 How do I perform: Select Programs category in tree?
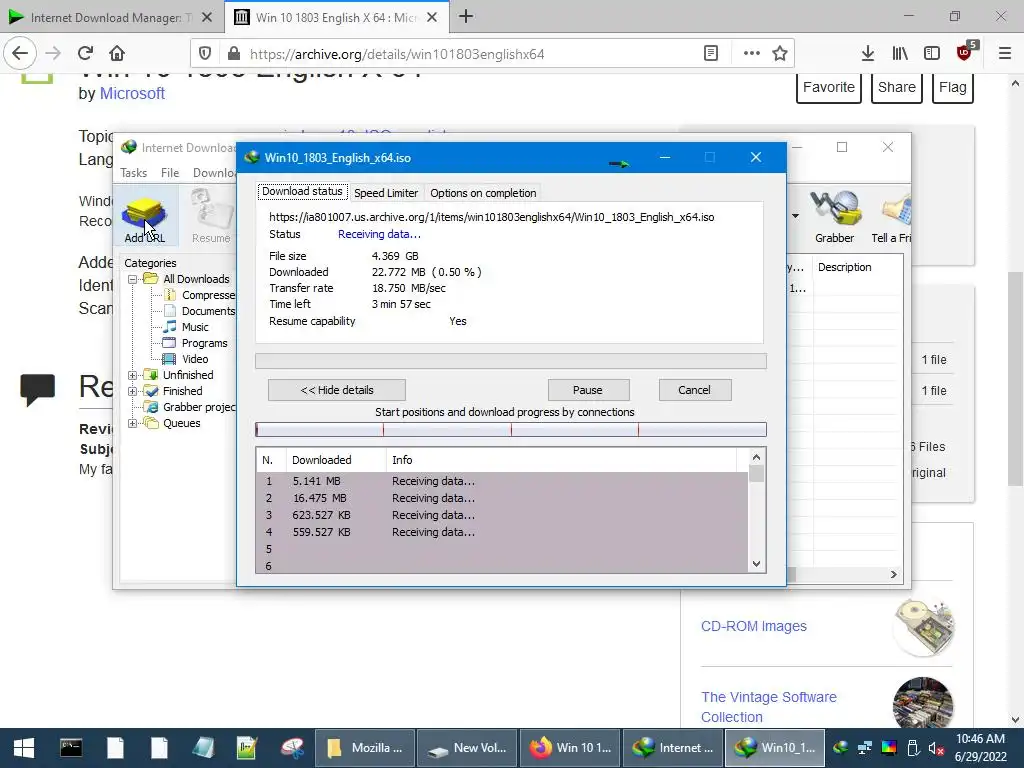coord(204,343)
